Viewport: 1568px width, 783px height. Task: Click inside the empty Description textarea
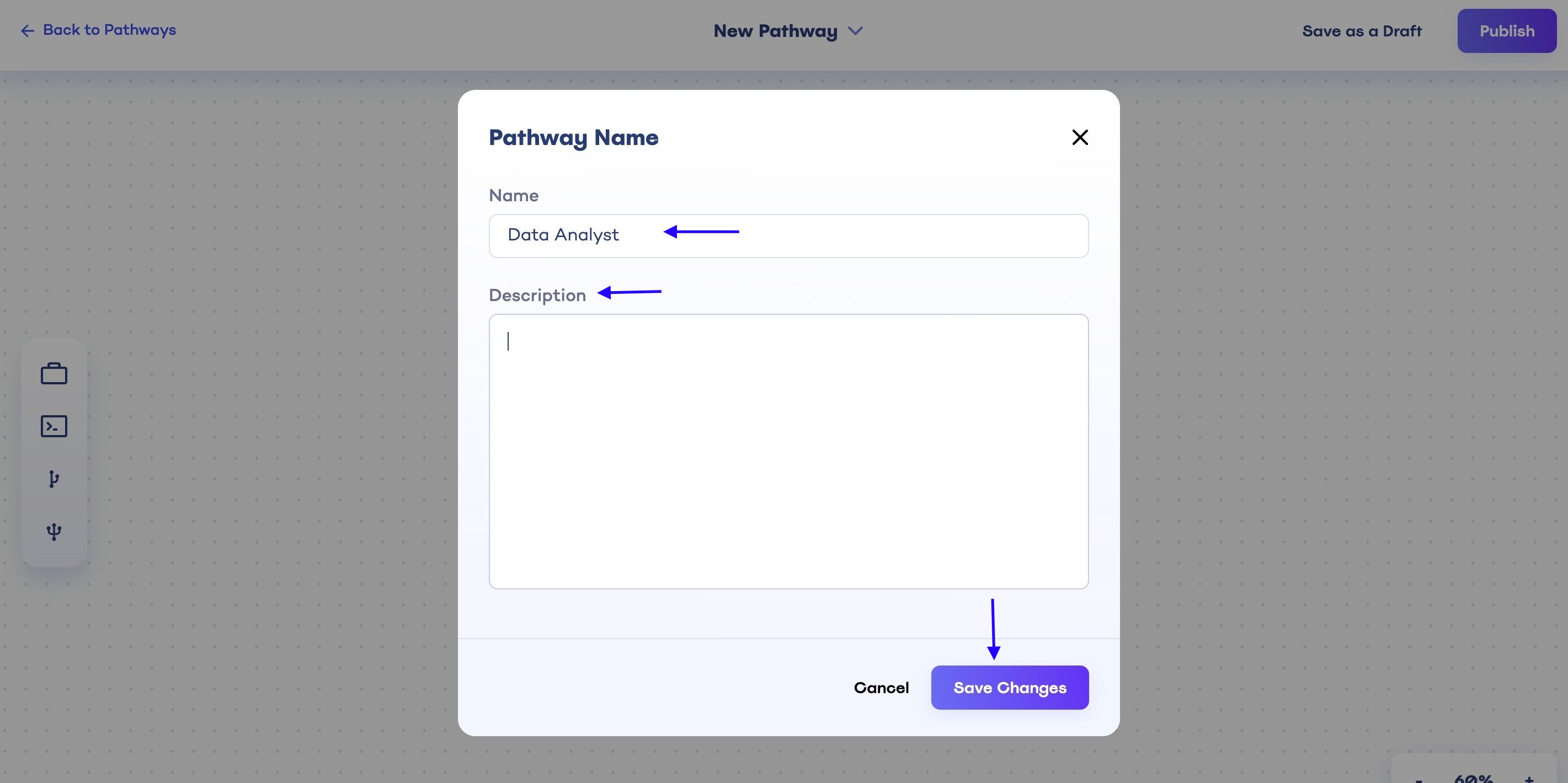click(x=788, y=450)
